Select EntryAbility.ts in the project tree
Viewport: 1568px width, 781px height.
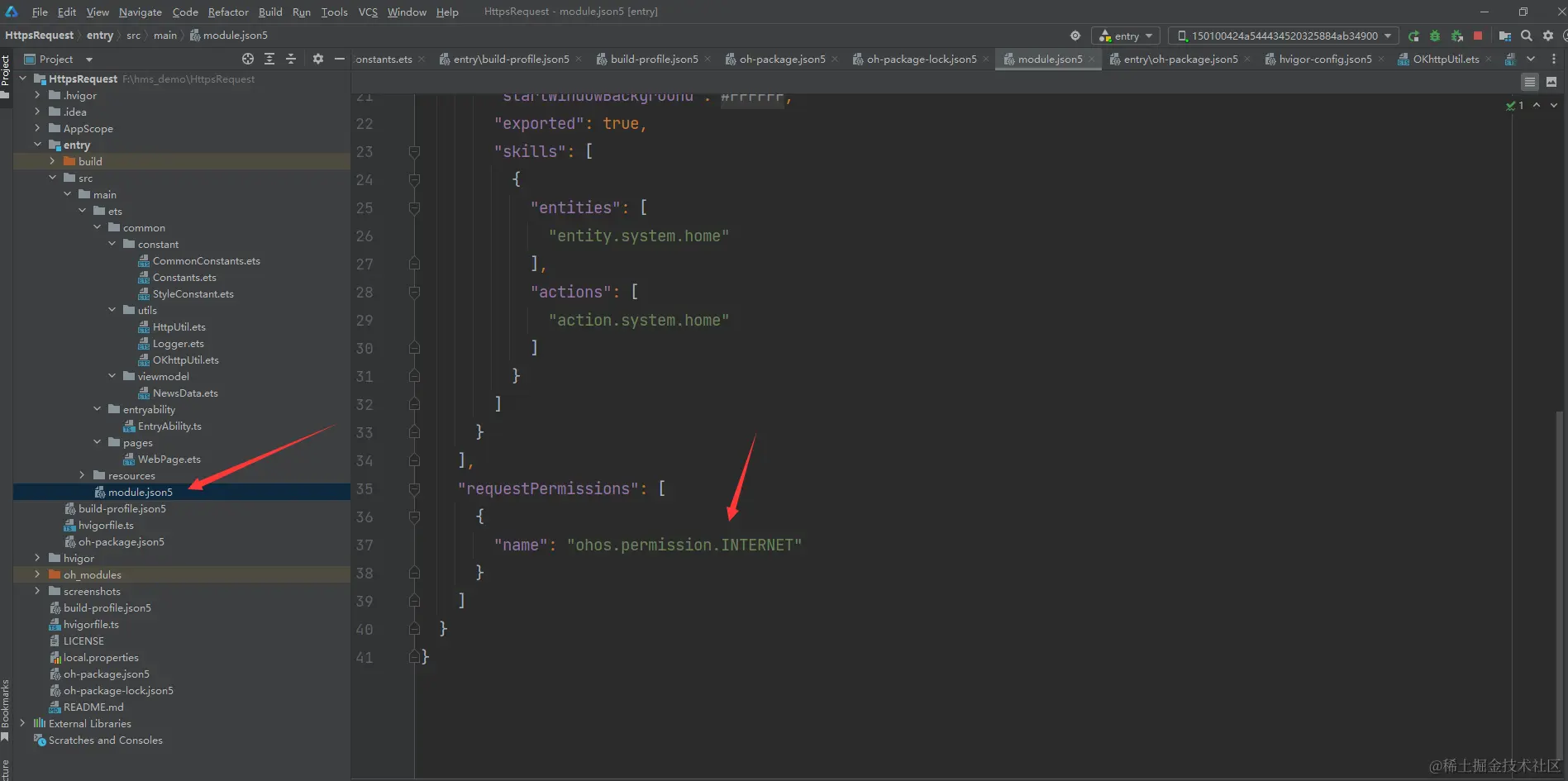169,426
